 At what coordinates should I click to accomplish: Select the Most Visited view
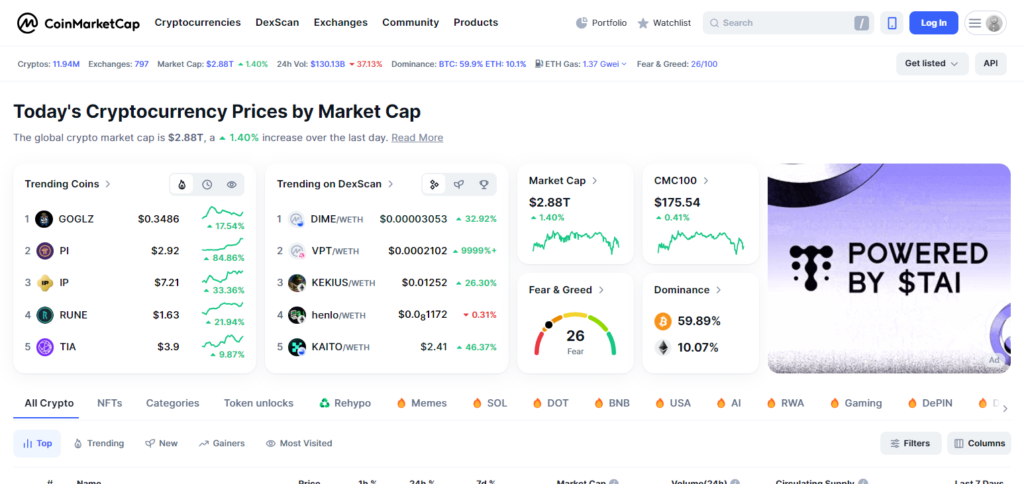[x=298, y=443]
